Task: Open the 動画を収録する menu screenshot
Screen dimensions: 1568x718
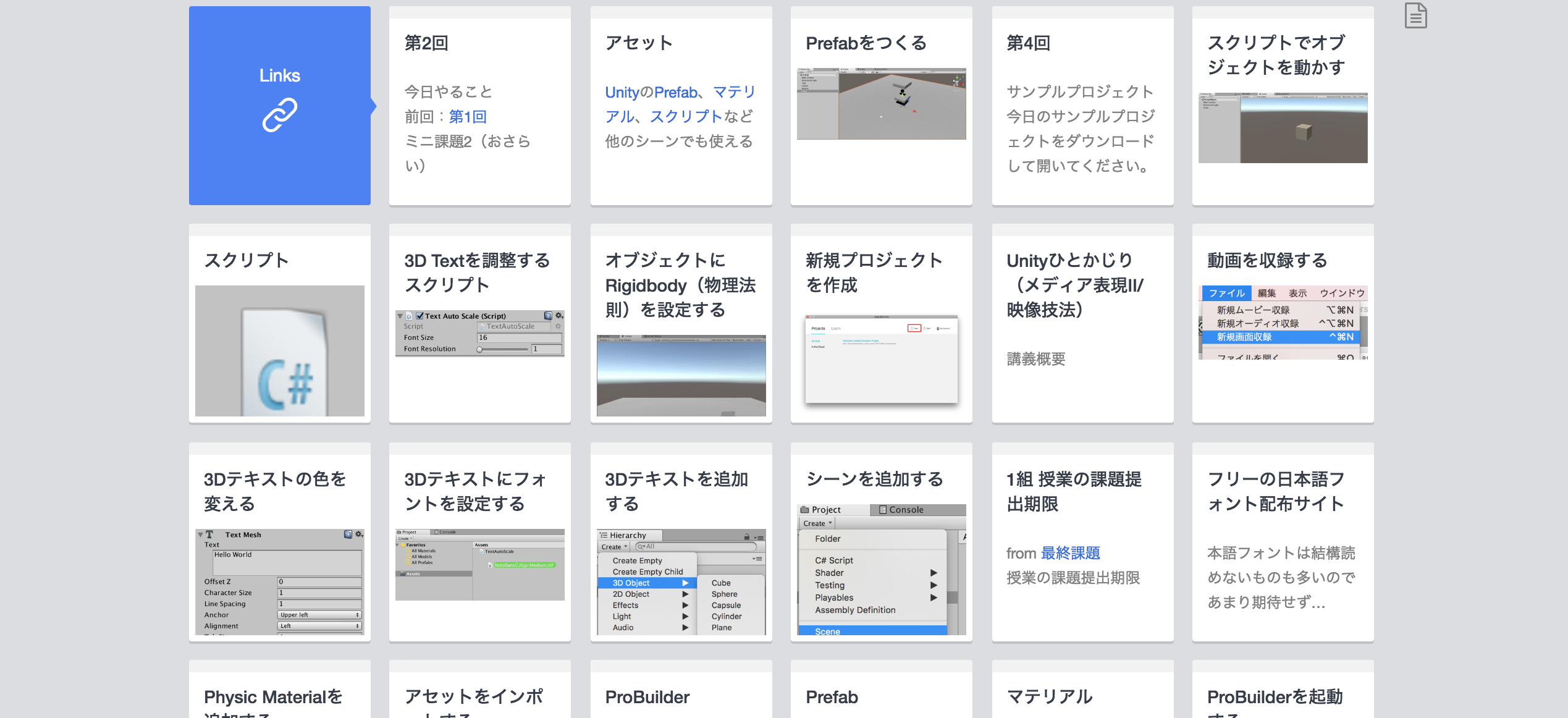Action: point(1283,322)
